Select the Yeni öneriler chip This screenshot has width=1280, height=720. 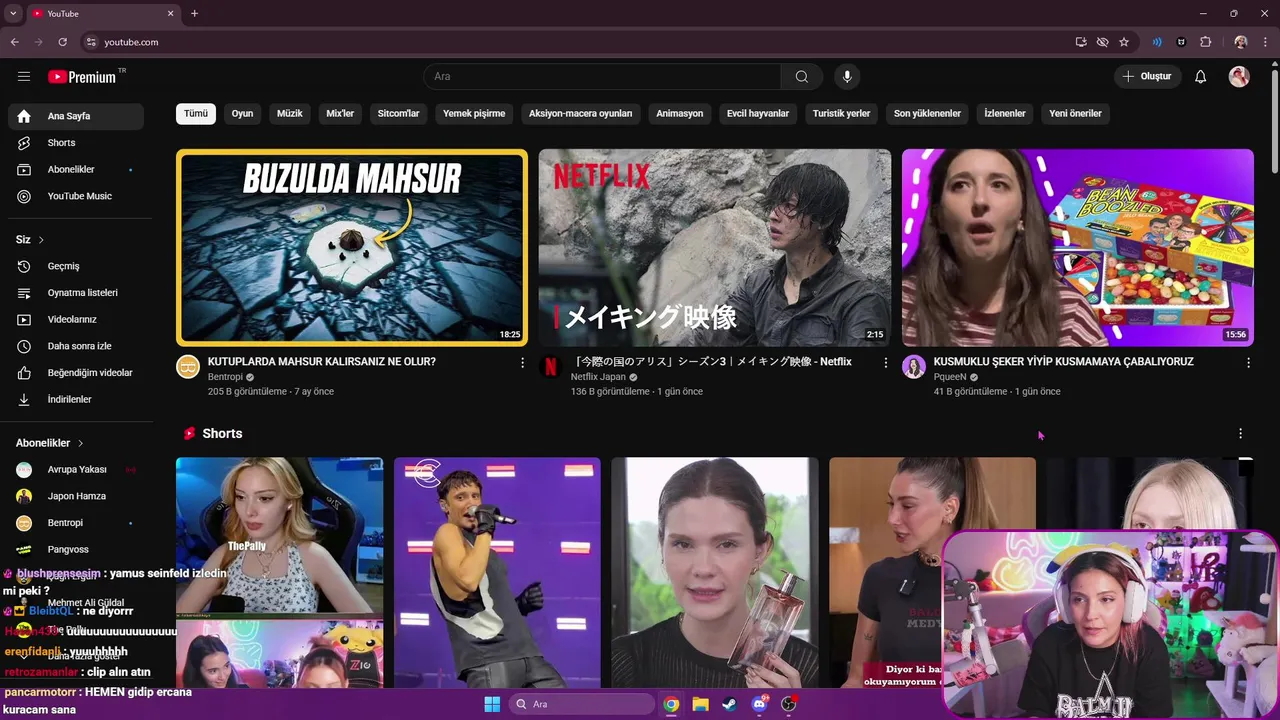[1075, 113]
